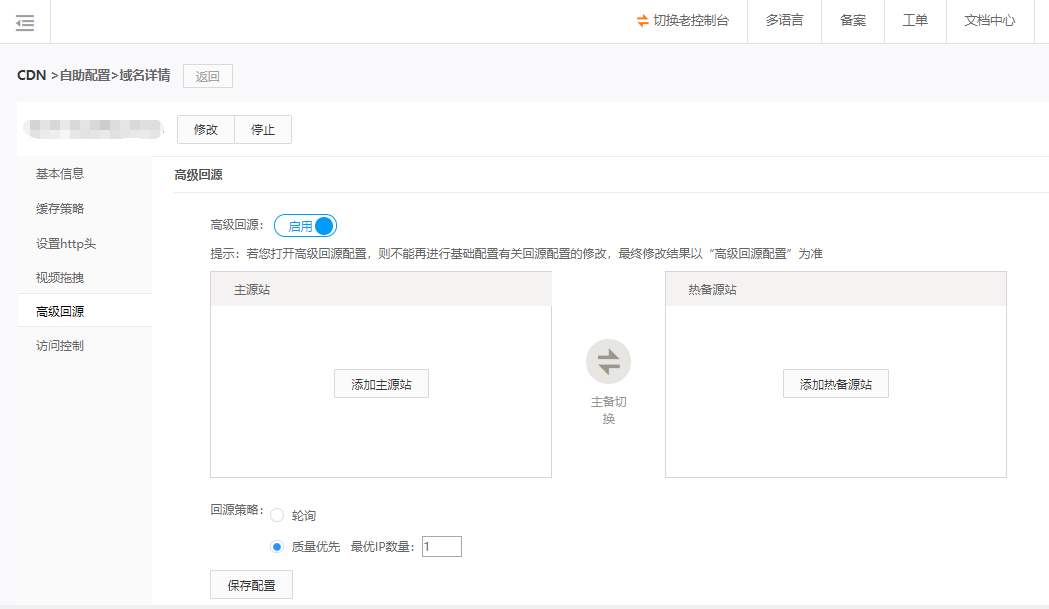The width and height of the screenshot is (1049, 609).
Task: Go to 访问控制 in the sidebar
Action: coord(60,346)
